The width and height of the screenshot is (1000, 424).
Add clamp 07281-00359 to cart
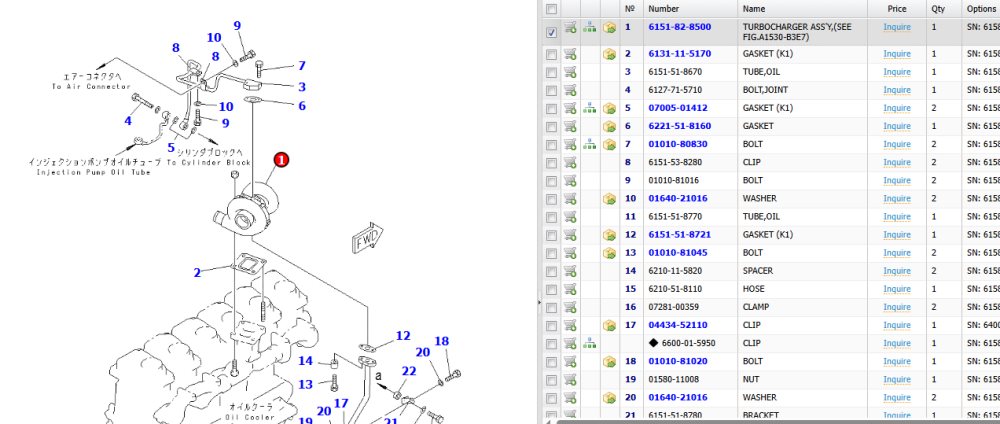point(570,307)
